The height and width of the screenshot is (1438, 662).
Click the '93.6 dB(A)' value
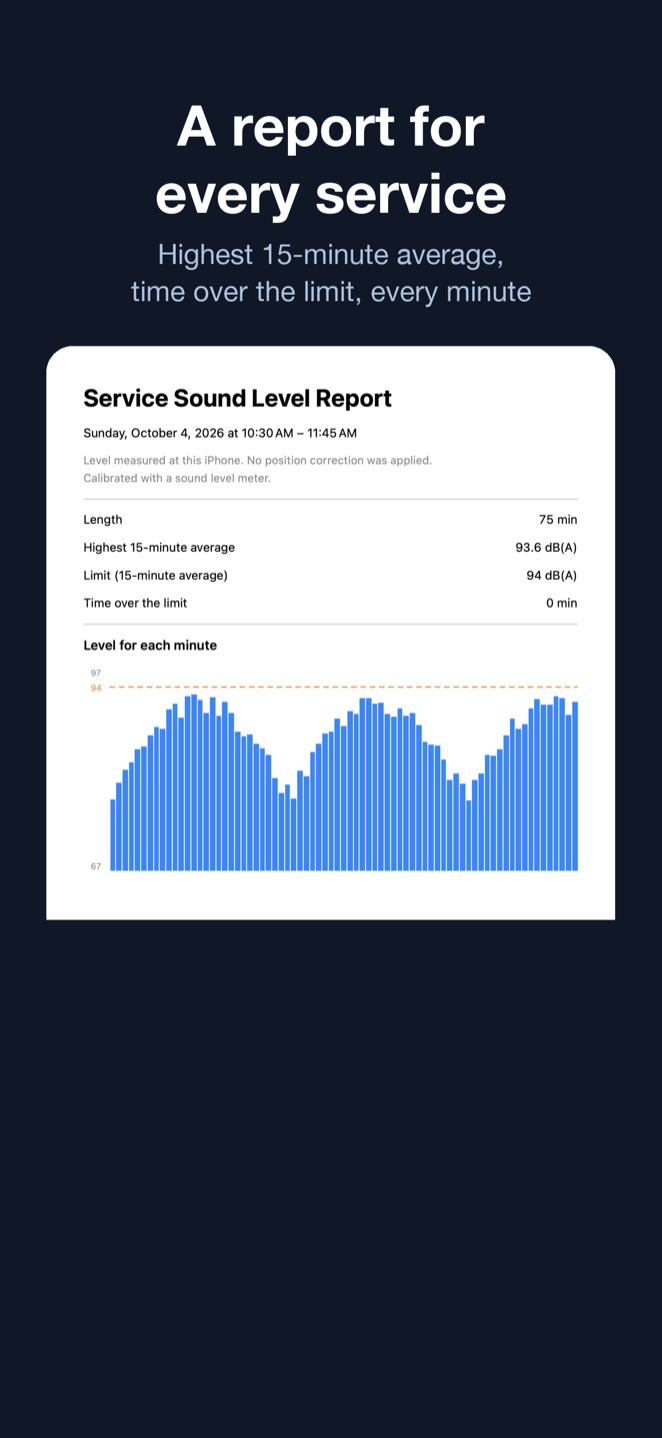point(546,548)
